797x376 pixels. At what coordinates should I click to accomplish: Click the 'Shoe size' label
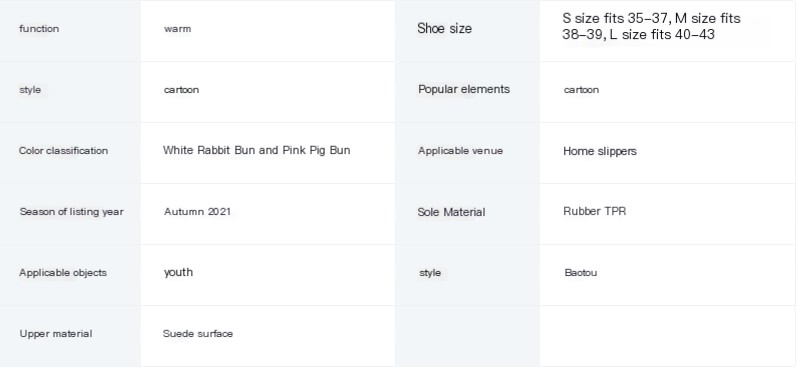tap(444, 28)
